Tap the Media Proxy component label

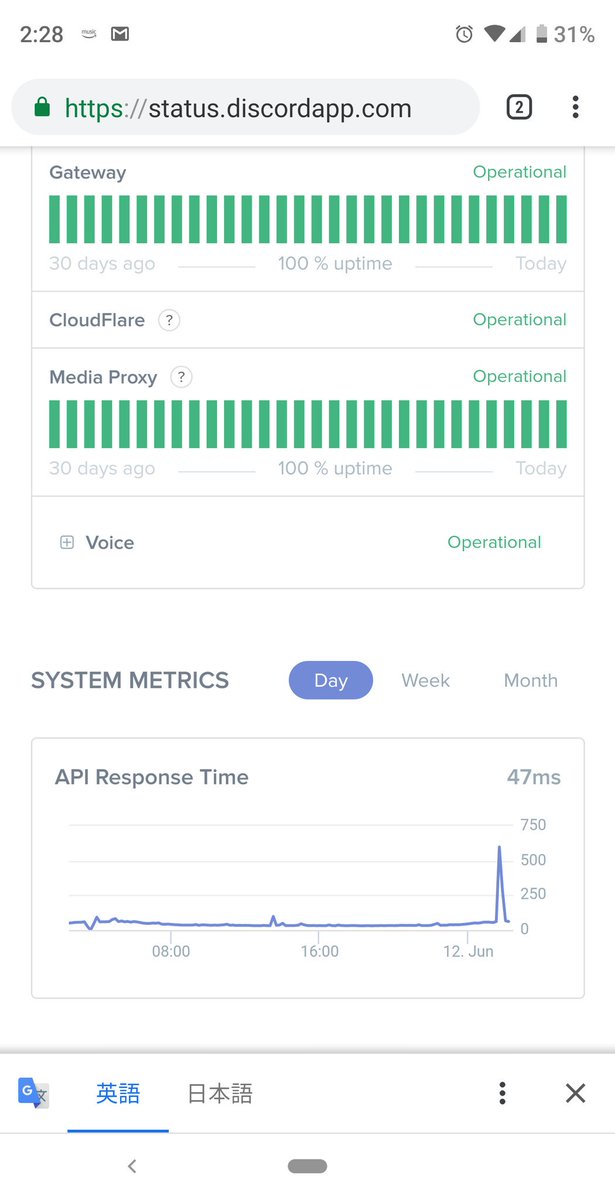tap(103, 377)
